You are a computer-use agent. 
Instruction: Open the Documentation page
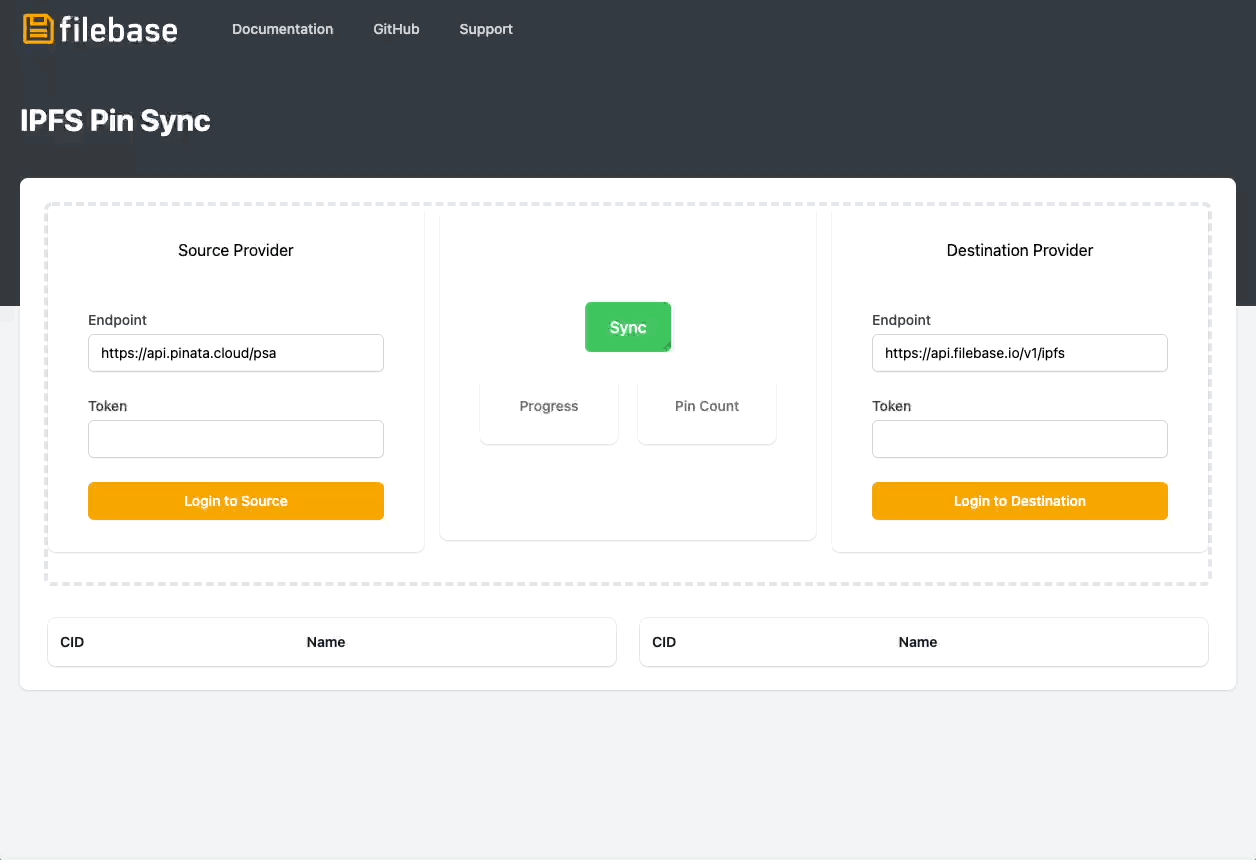(x=282, y=29)
